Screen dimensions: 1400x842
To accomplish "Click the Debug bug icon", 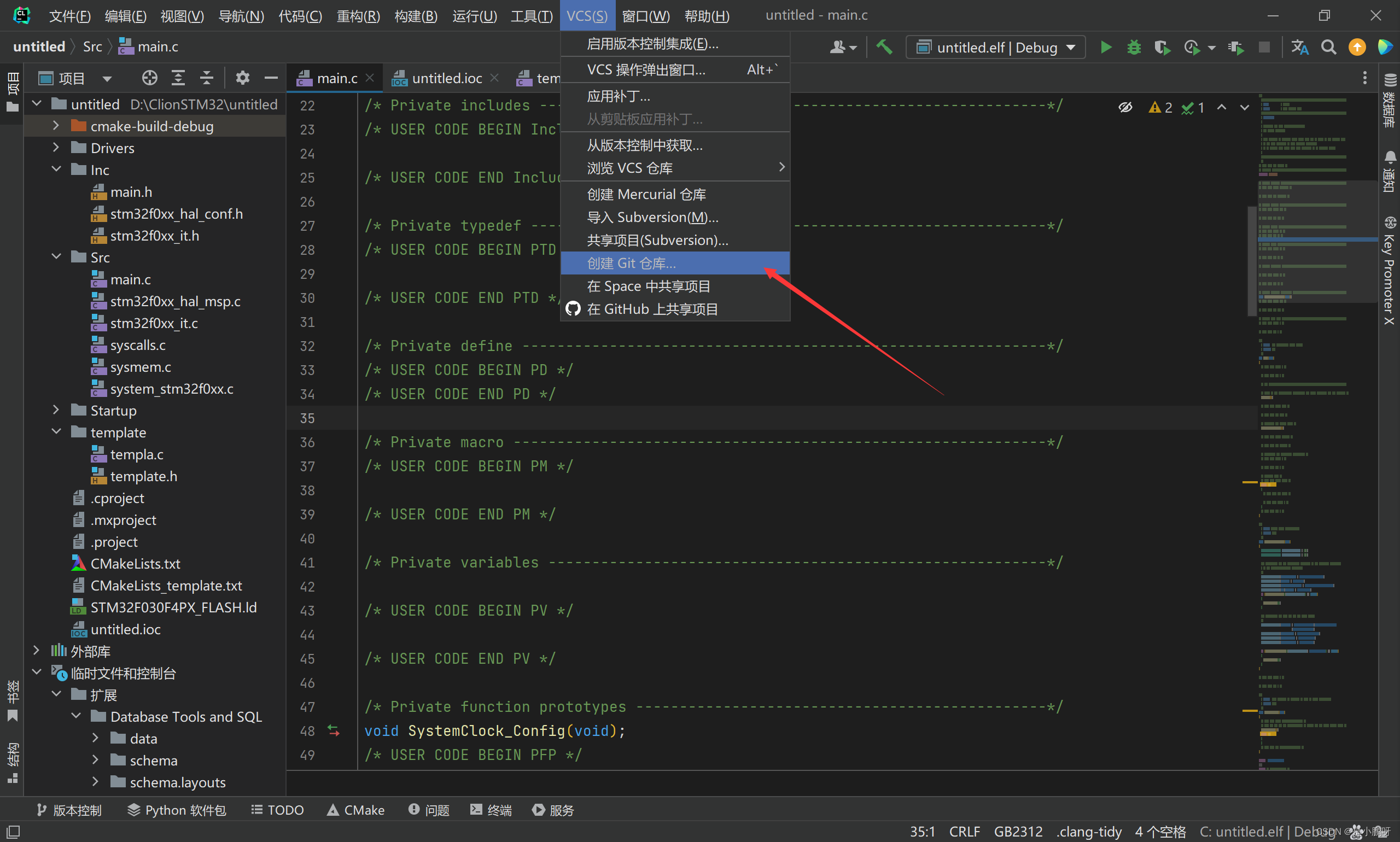I will point(1133,47).
